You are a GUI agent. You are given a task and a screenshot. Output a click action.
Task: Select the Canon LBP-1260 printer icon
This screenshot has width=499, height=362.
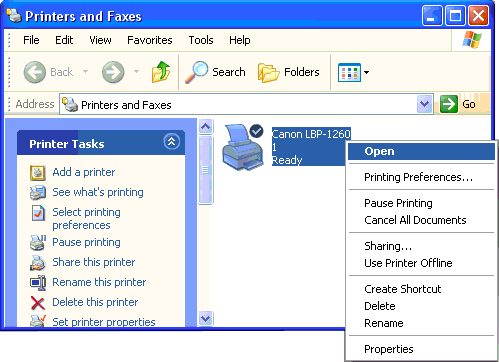coord(243,147)
